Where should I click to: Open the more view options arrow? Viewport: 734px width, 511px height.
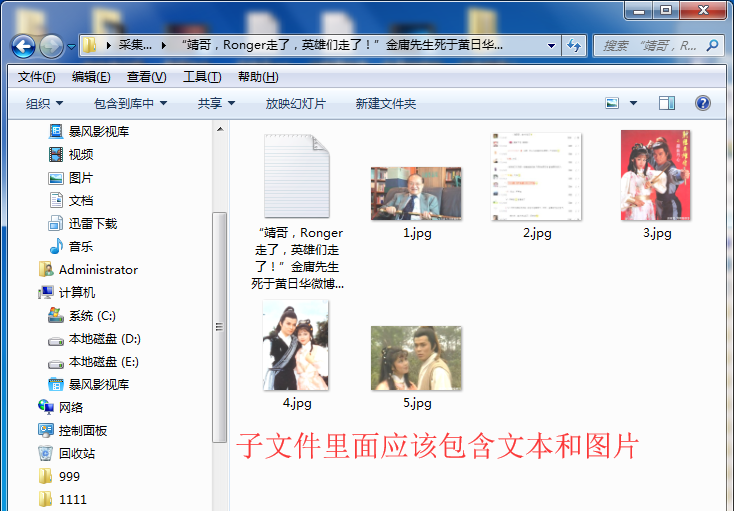(633, 103)
